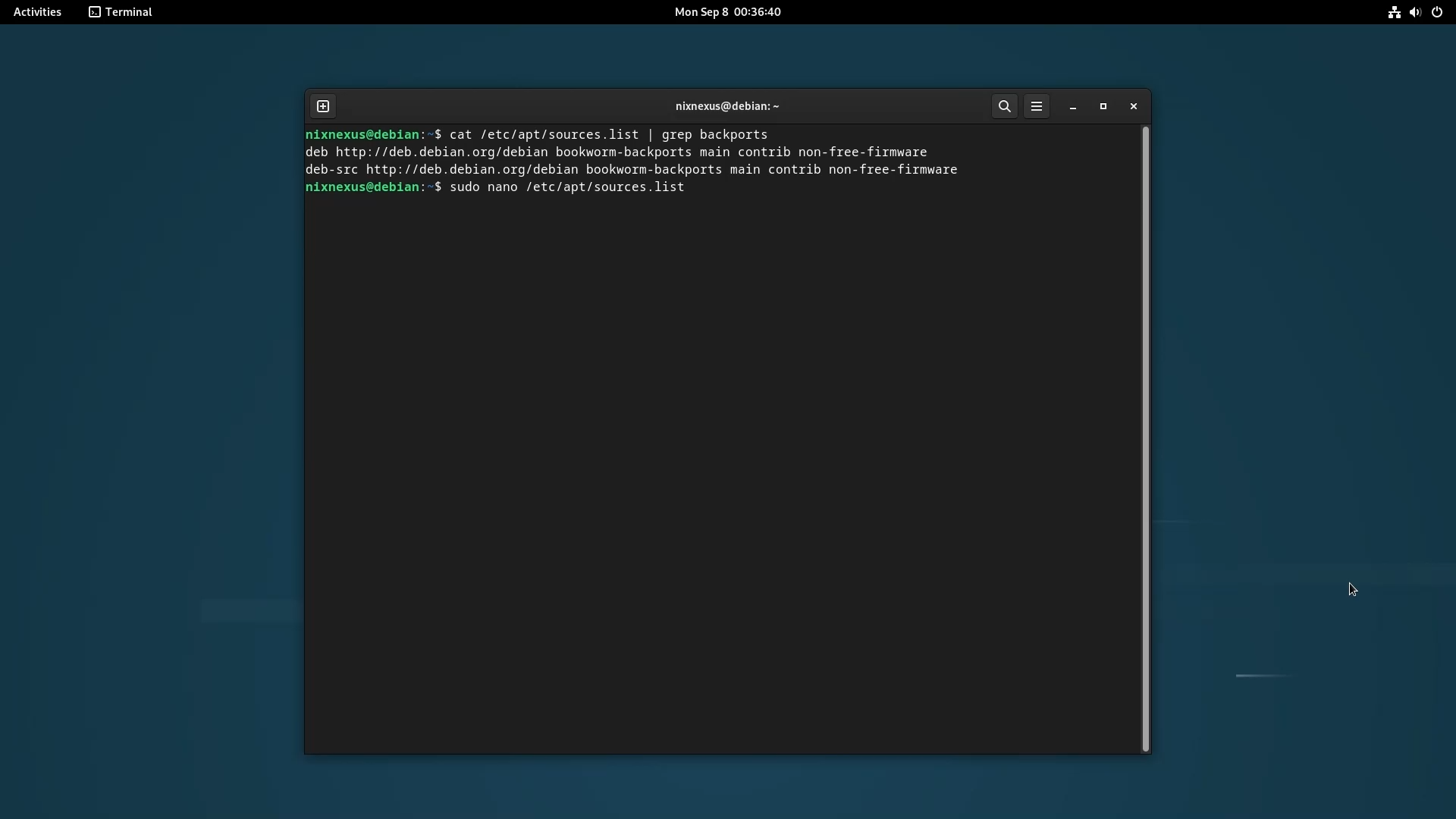Click the small terminal icon in top bar

click(95, 12)
